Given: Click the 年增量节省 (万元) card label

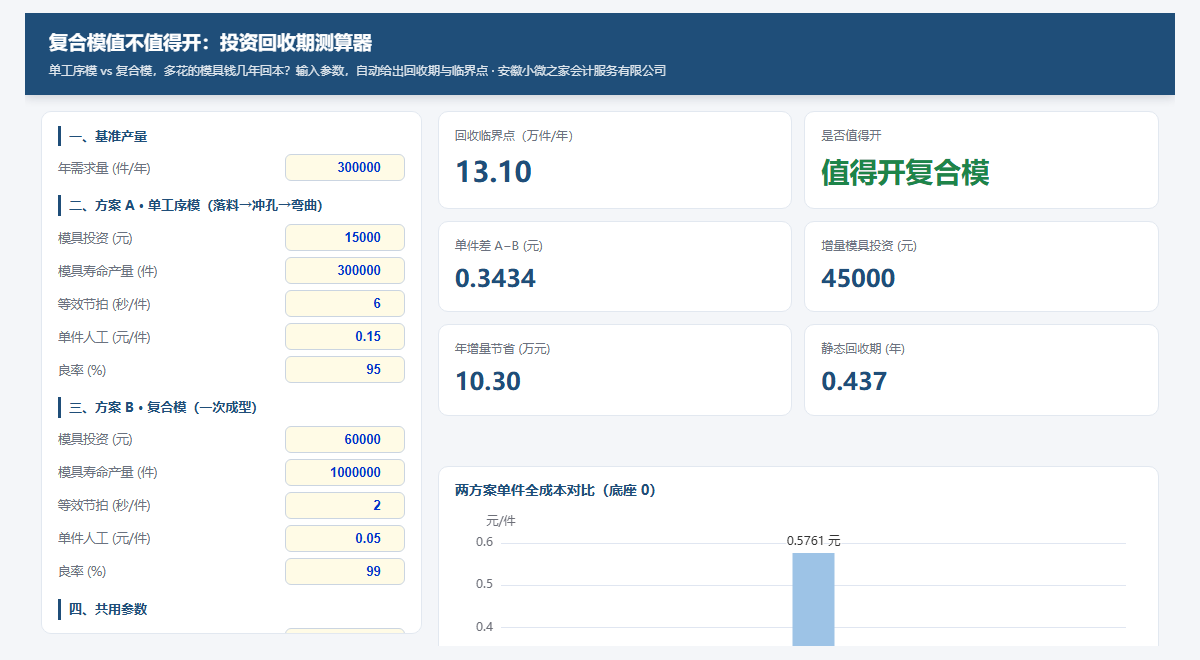Looking at the screenshot, I should click(x=502, y=349).
